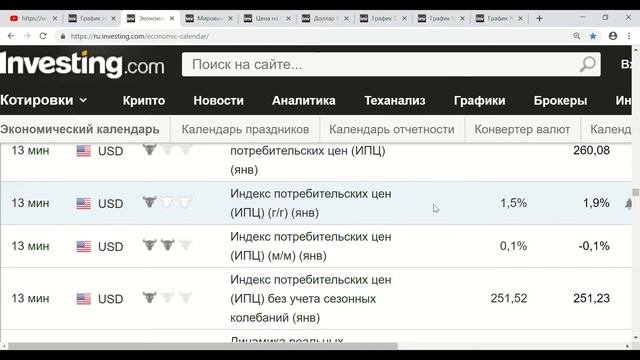The width and height of the screenshot is (640, 360).
Task: Click the value '251,52'
Action: click(x=509, y=298)
